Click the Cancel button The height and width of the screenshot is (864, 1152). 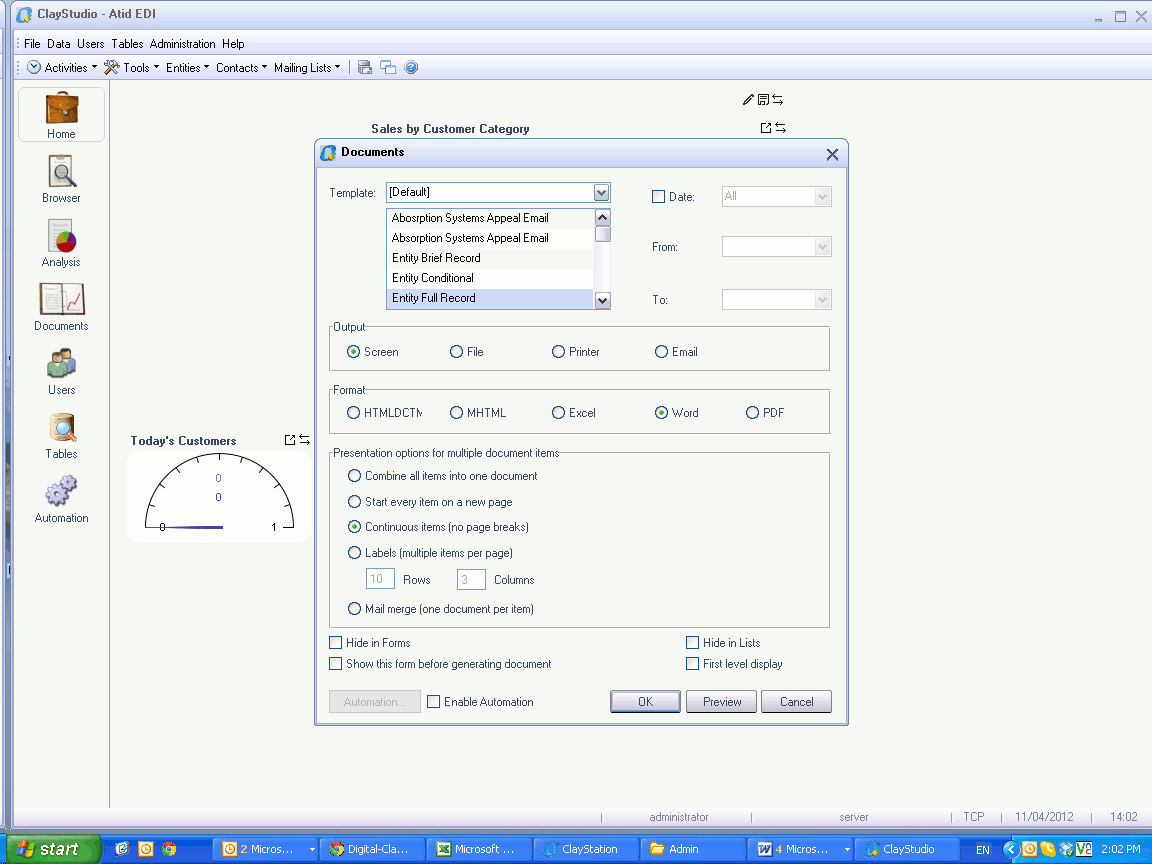[796, 702]
